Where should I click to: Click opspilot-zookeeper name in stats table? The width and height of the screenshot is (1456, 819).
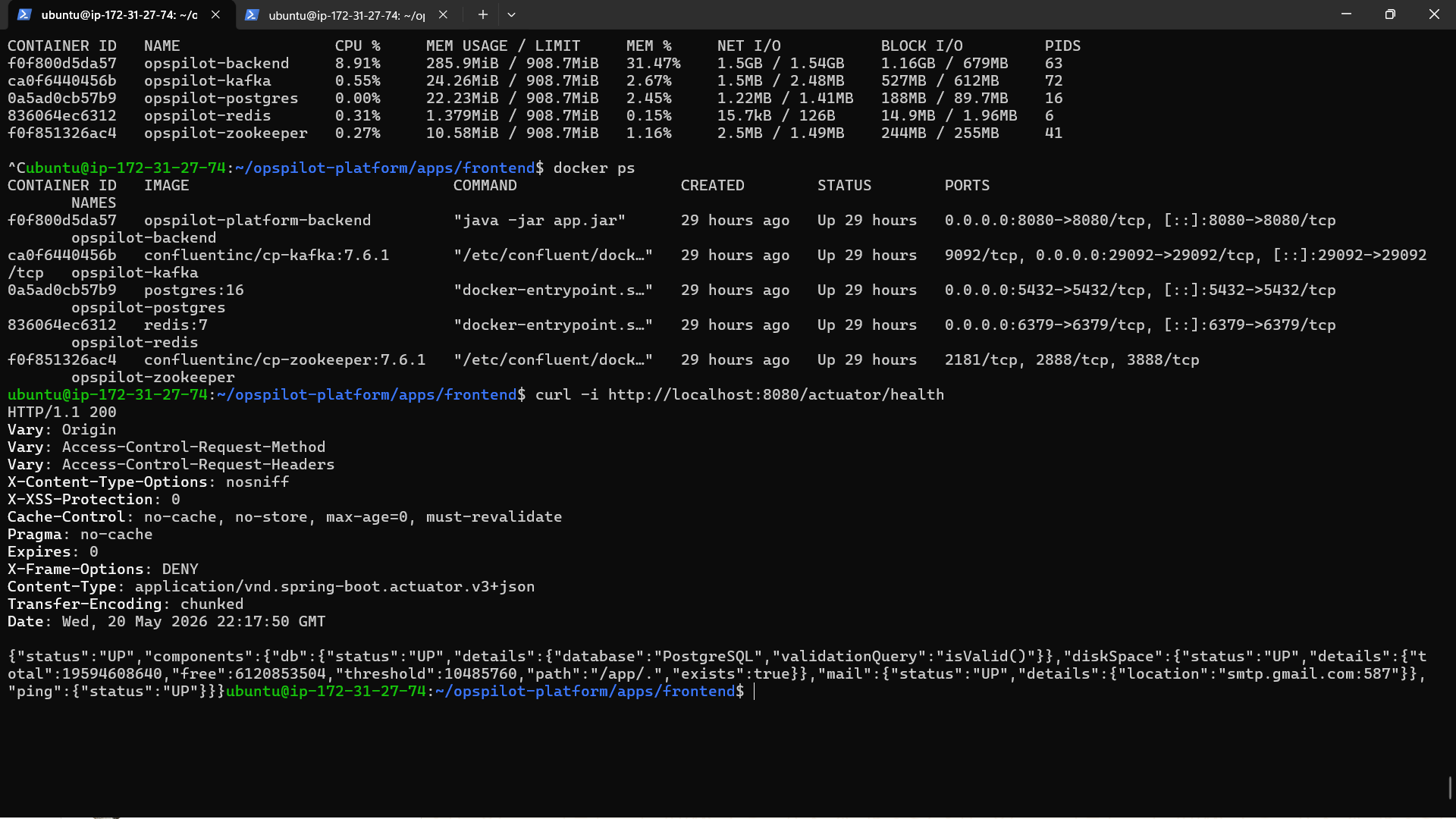tap(226, 133)
